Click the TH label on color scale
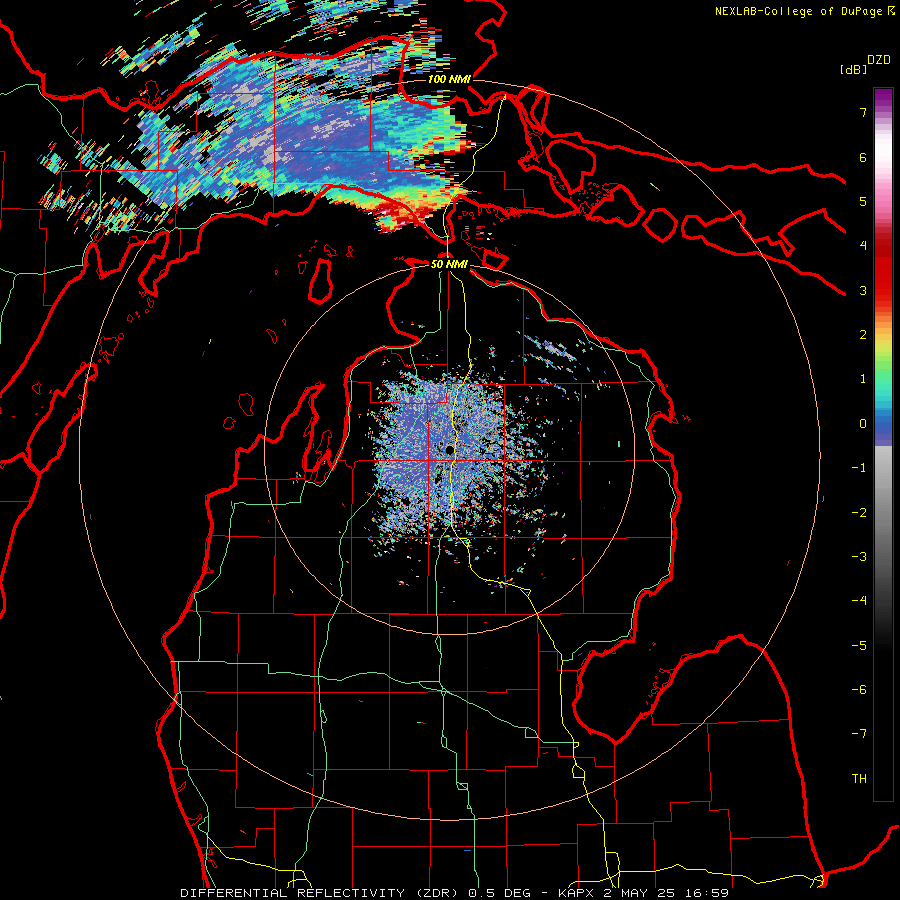This screenshot has height=900, width=900. [x=859, y=779]
